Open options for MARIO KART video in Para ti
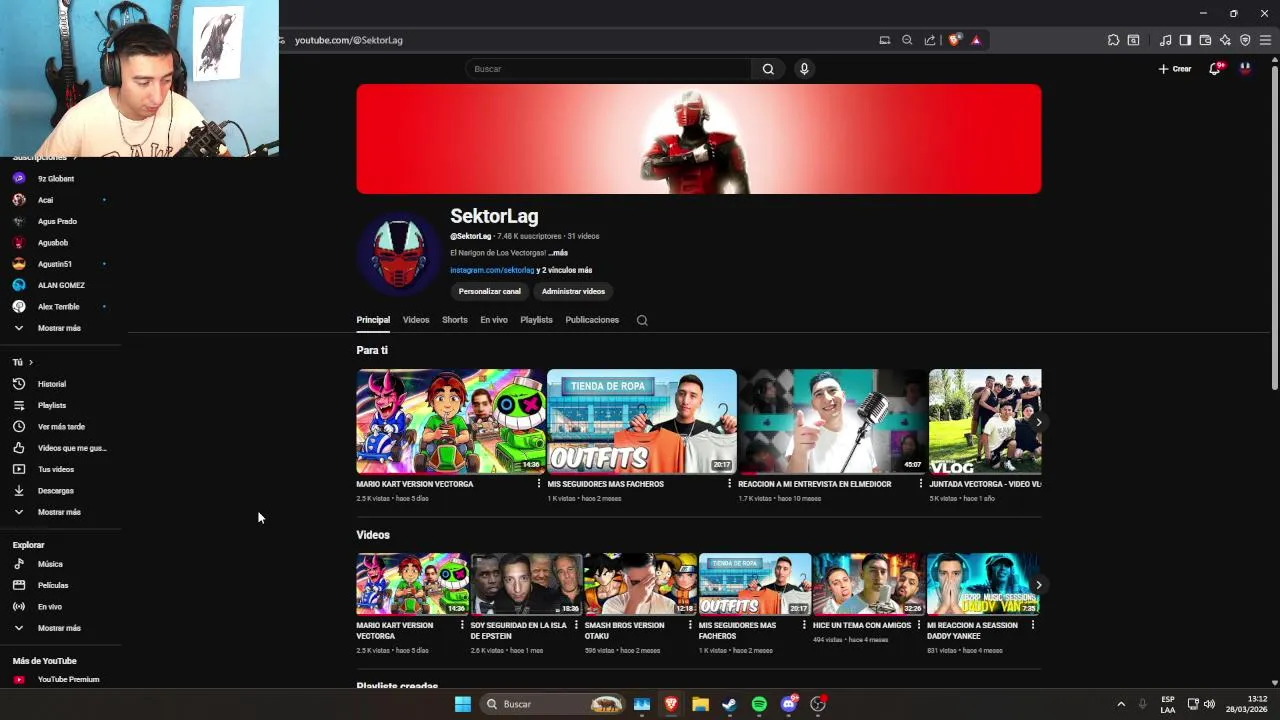The image size is (1280, 720). pyautogui.click(x=539, y=484)
